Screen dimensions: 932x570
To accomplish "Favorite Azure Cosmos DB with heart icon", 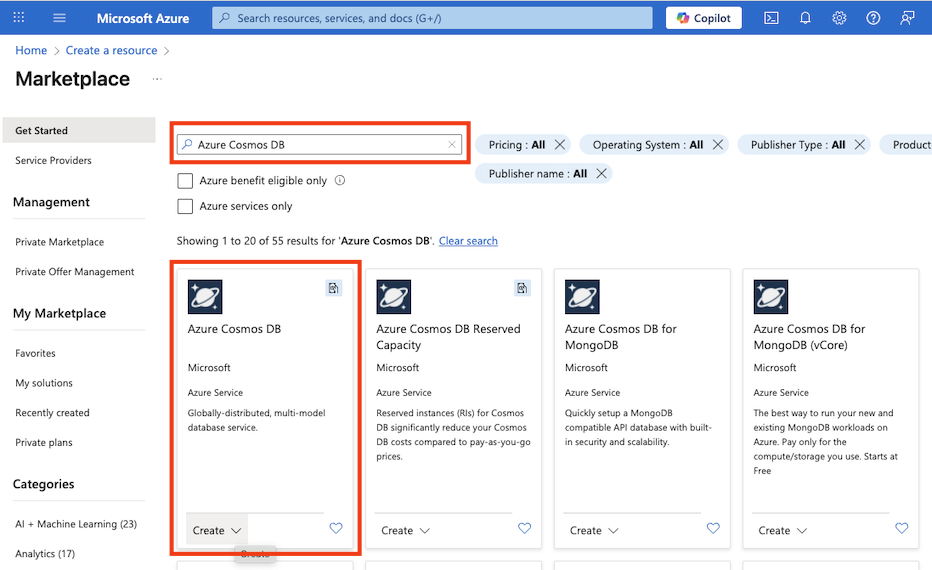I will tap(336, 529).
